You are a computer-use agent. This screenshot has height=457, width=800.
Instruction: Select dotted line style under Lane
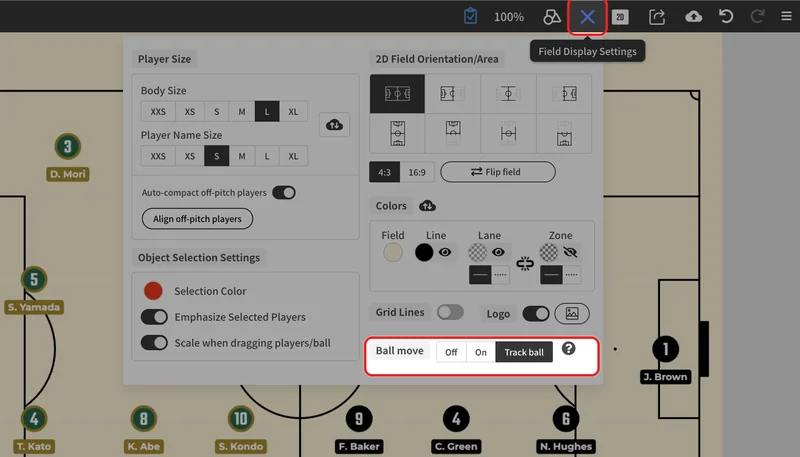tap(501, 274)
